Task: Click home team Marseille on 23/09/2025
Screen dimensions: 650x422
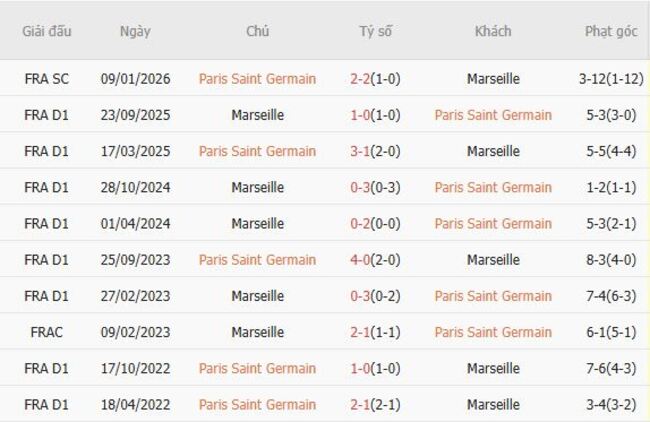Action: tap(257, 115)
